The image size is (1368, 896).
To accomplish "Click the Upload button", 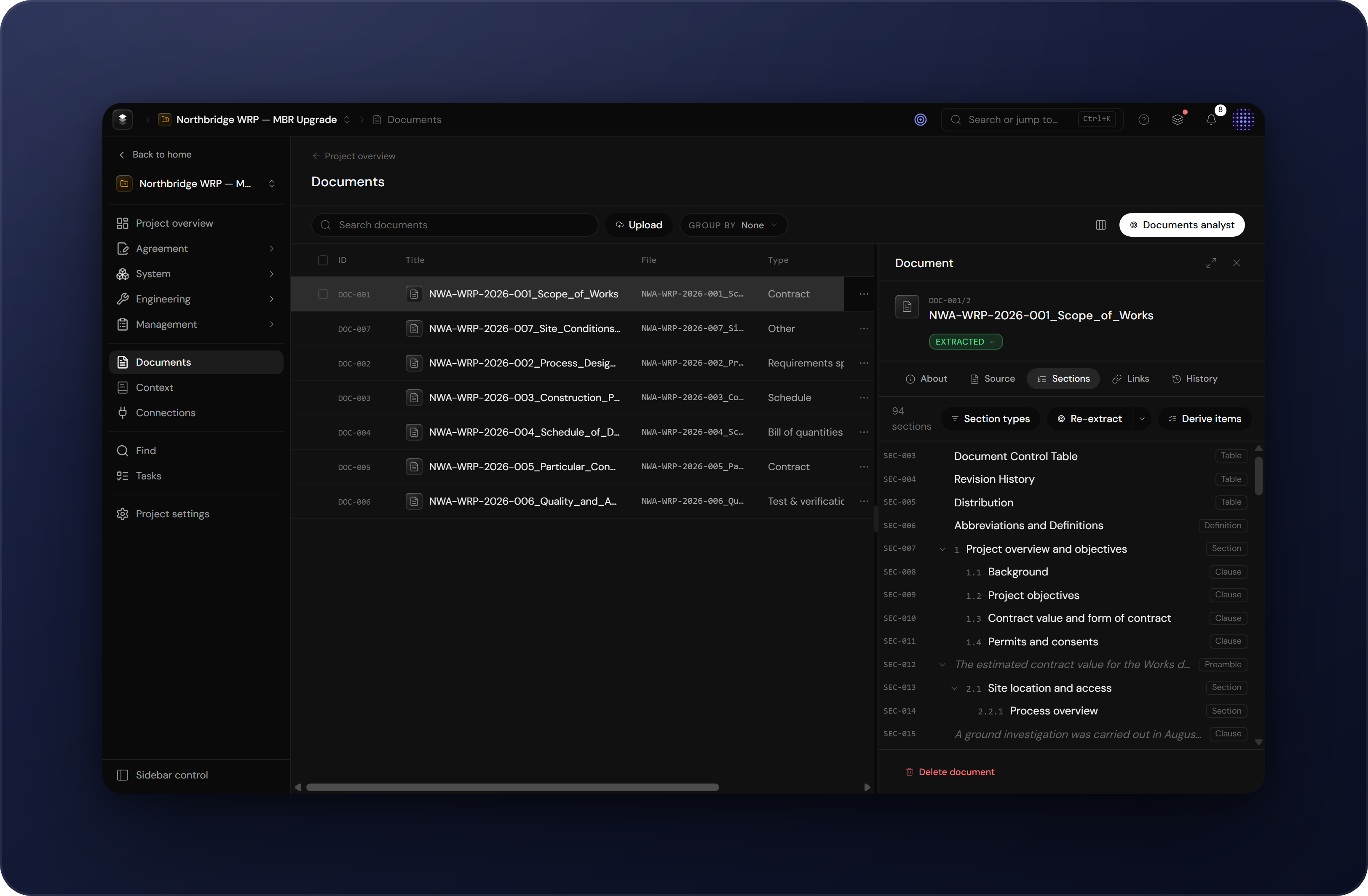I will tap(639, 225).
